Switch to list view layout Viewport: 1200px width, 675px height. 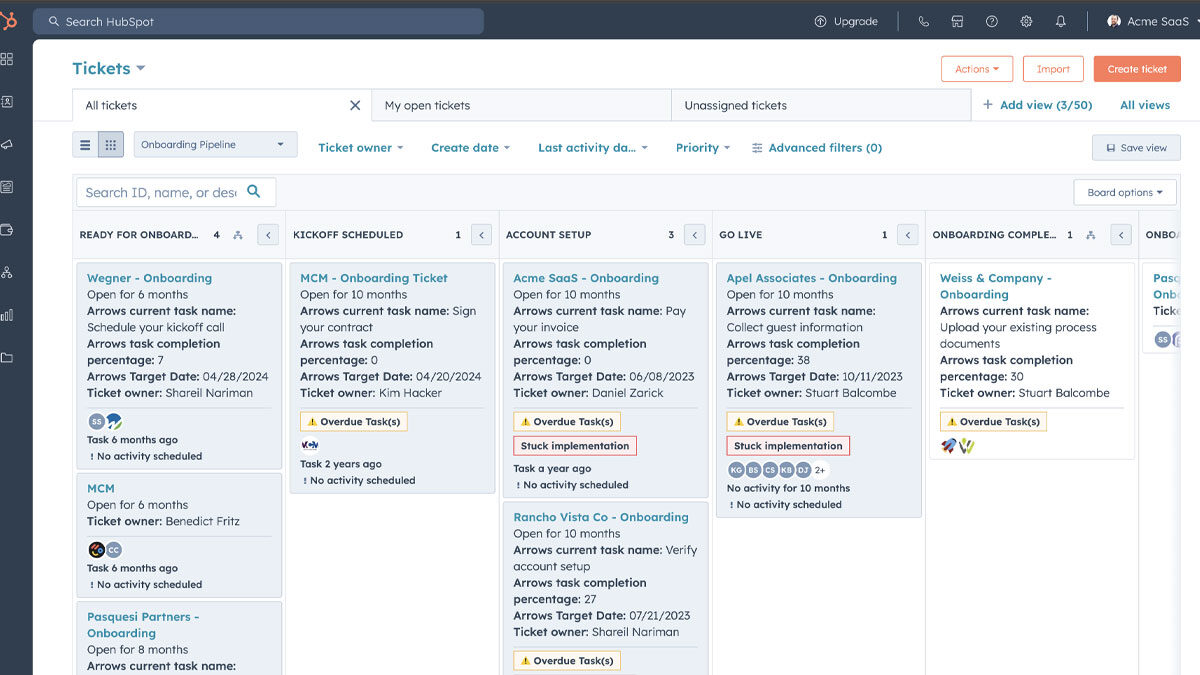pyautogui.click(x=85, y=145)
